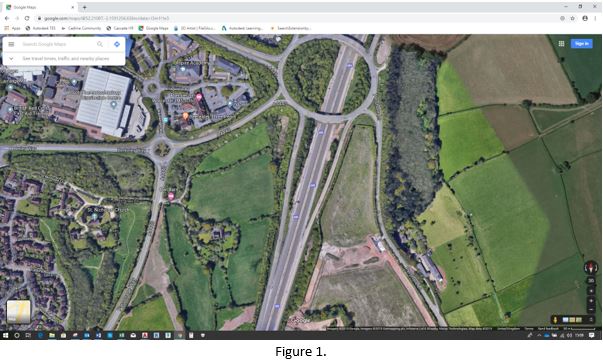
Task: Switch to map view via layer thumbnail
Action: 18,311
